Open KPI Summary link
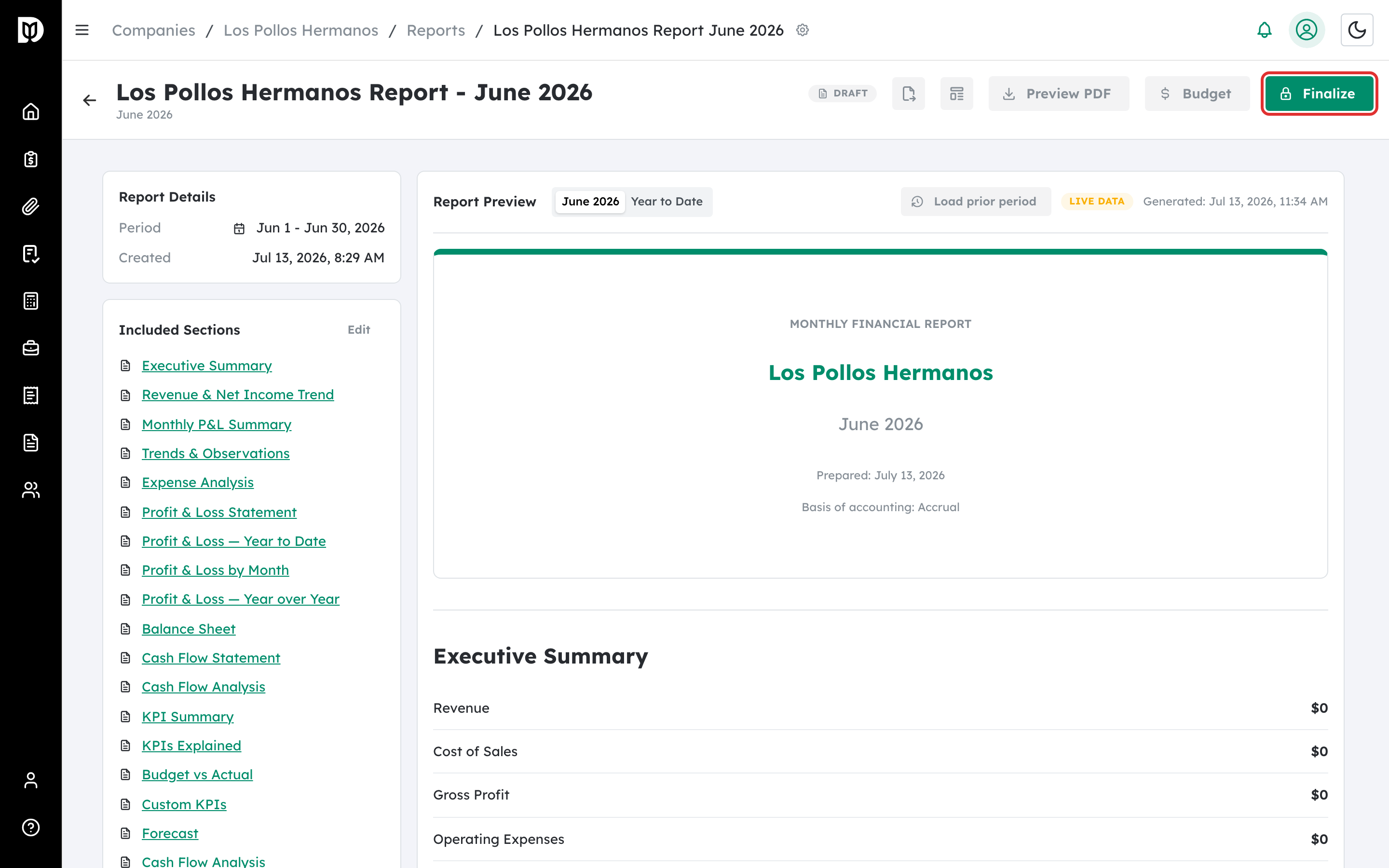This screenshot has width=1389, height=868. click(x=188, y=717)
